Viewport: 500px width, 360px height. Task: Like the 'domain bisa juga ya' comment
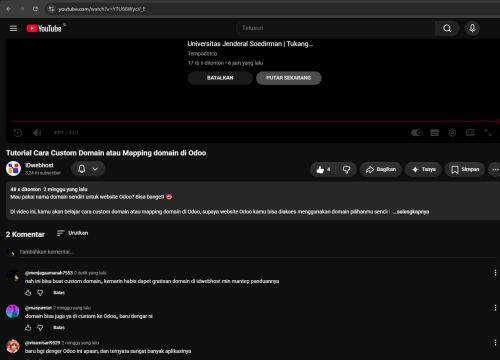click(x=28, y=328)
